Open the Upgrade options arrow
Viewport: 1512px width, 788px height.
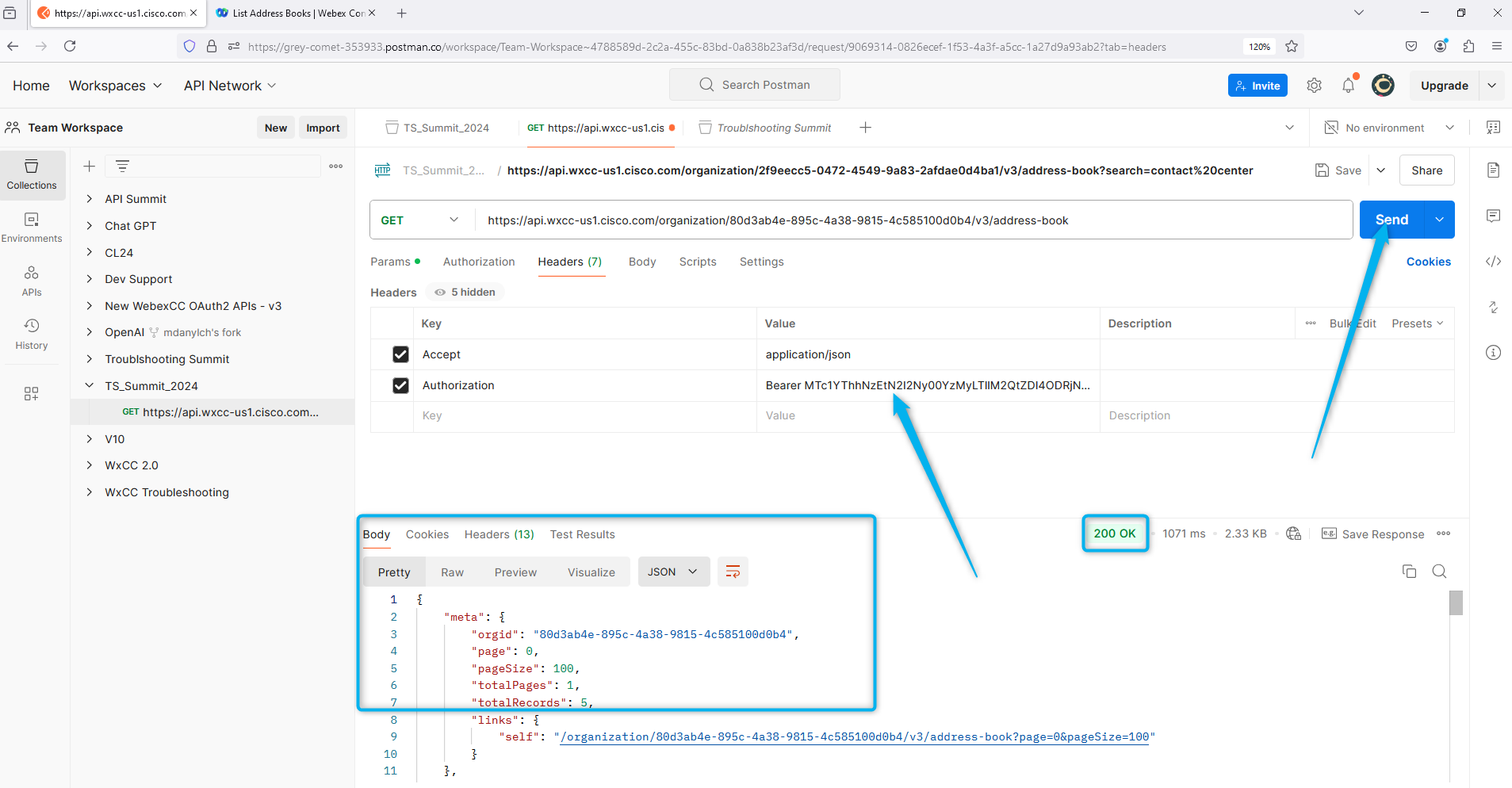(1491, 86)
